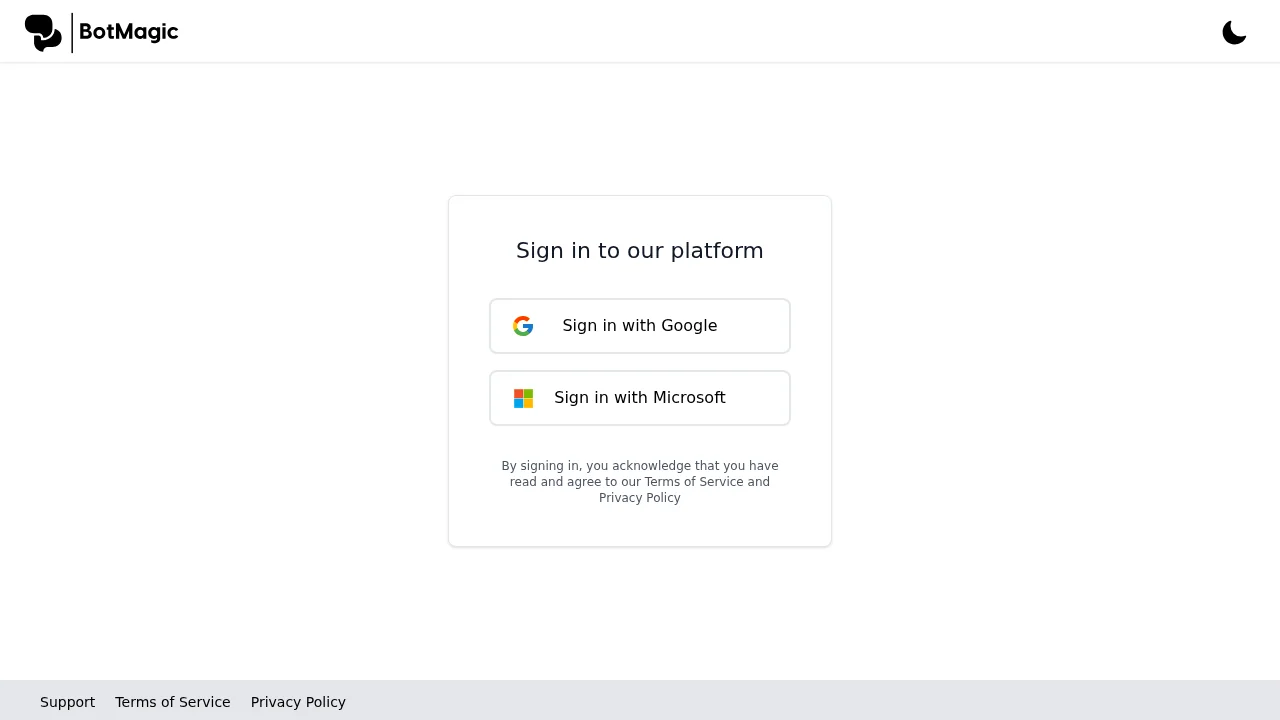Screen dimensions: 1280x720
Task: Select Support in the footer bar
Action: [67, 701]
